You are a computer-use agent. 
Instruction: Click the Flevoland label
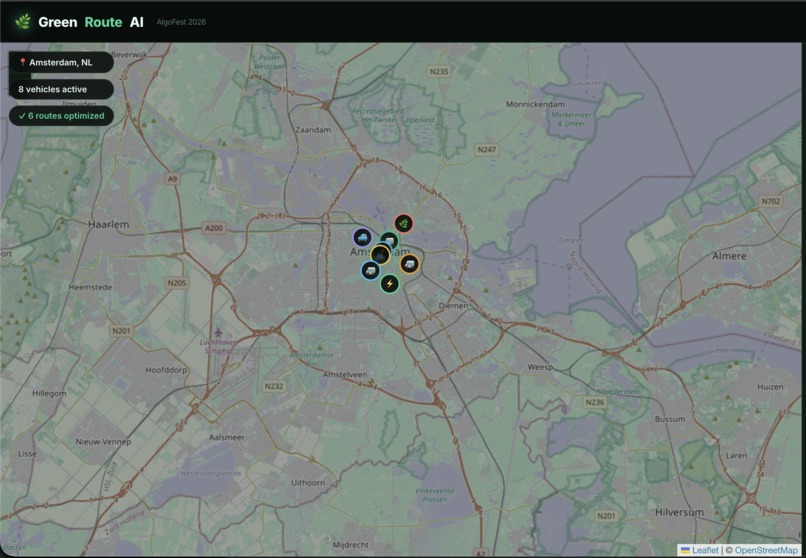780,338
